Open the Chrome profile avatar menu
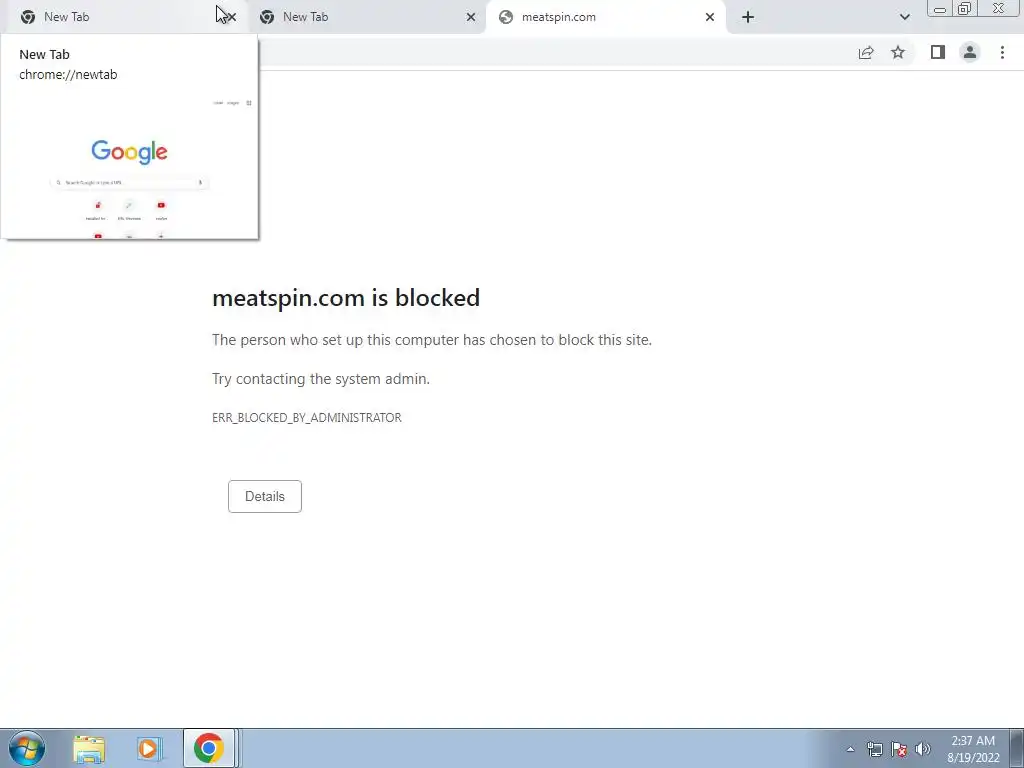 970,52
